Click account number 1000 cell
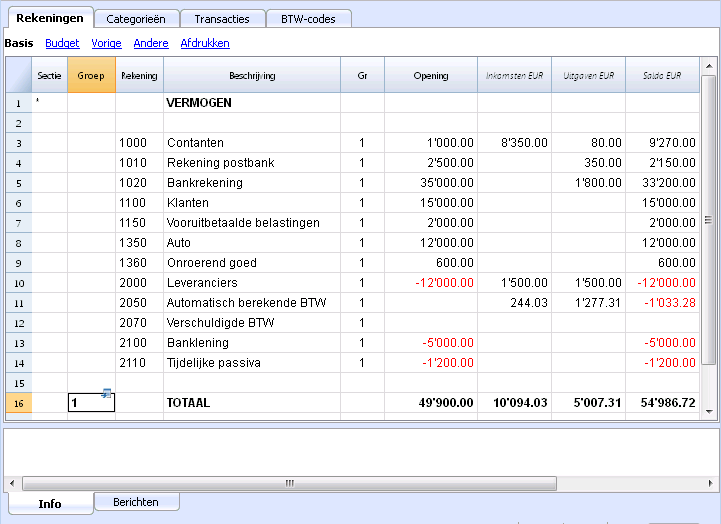 click(x=139, y=143)
